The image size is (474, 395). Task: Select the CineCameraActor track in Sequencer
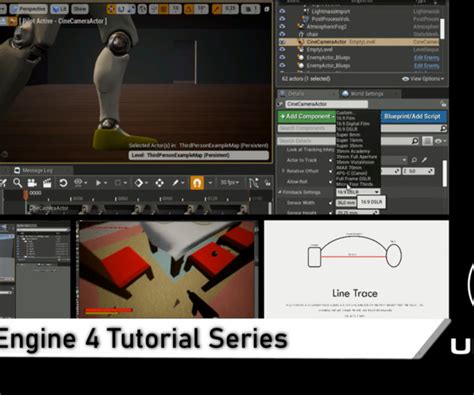[49, 208]
